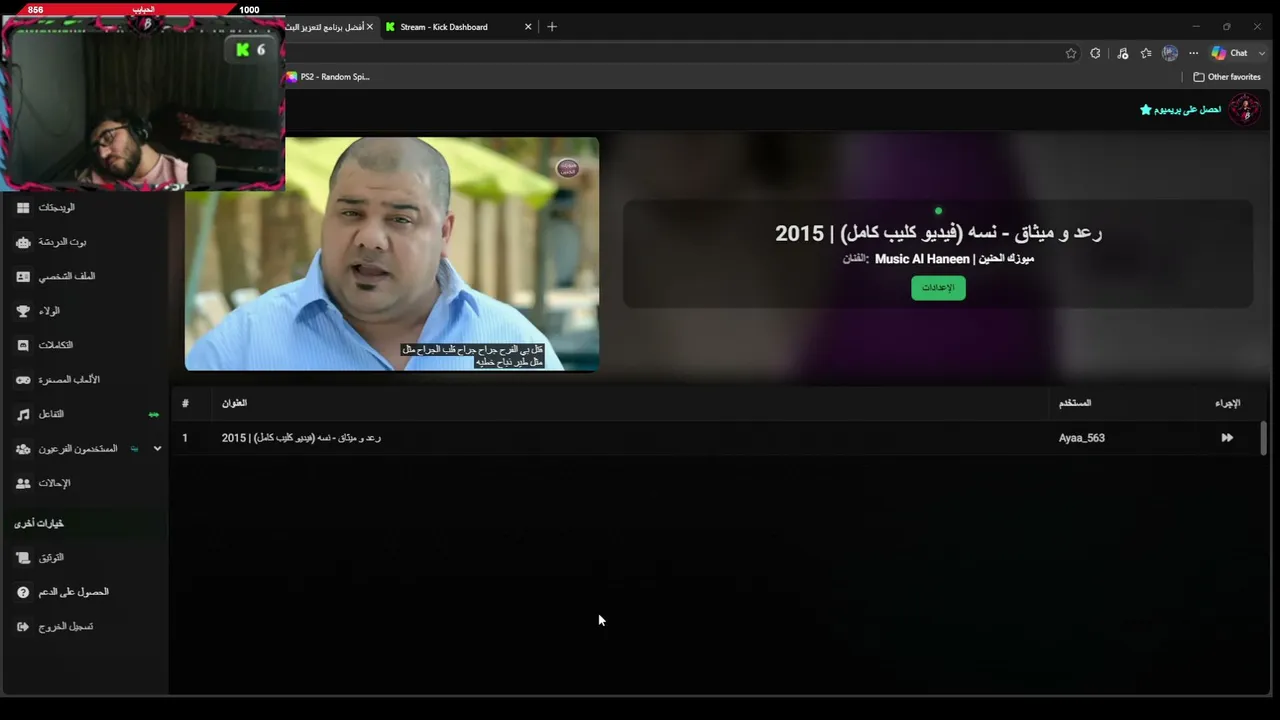Click the queued song title in row 1
This screenshot has height=720, width=1280.
pyautogui.click(x=301, y=438)
